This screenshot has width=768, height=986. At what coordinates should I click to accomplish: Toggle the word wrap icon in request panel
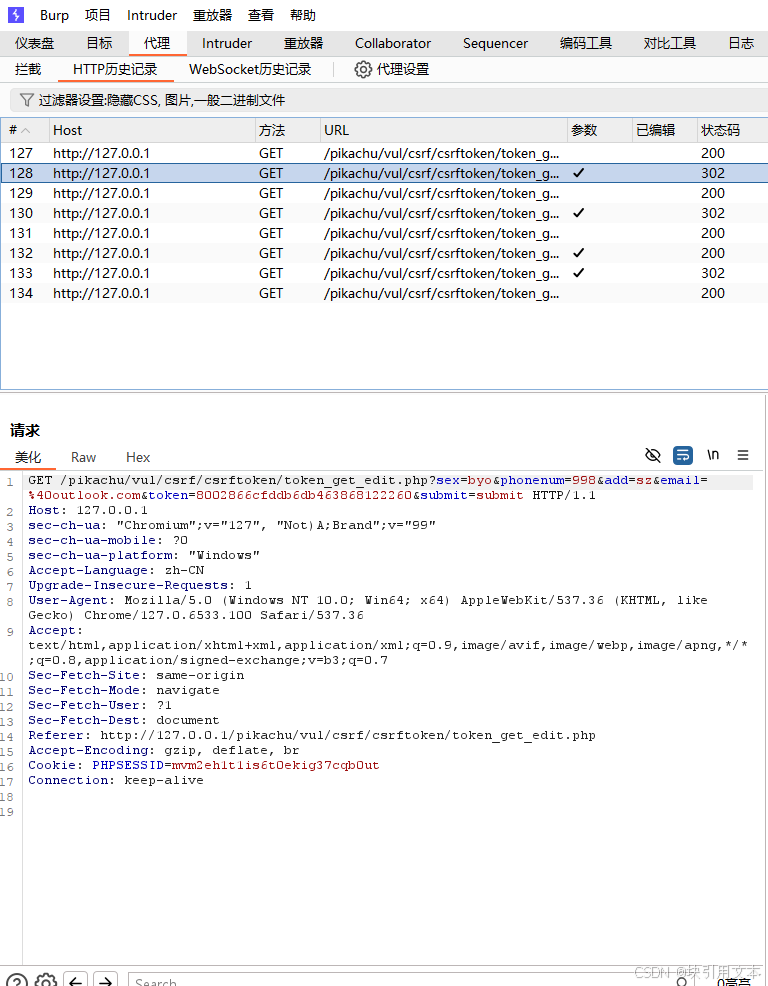click(682, 455)
